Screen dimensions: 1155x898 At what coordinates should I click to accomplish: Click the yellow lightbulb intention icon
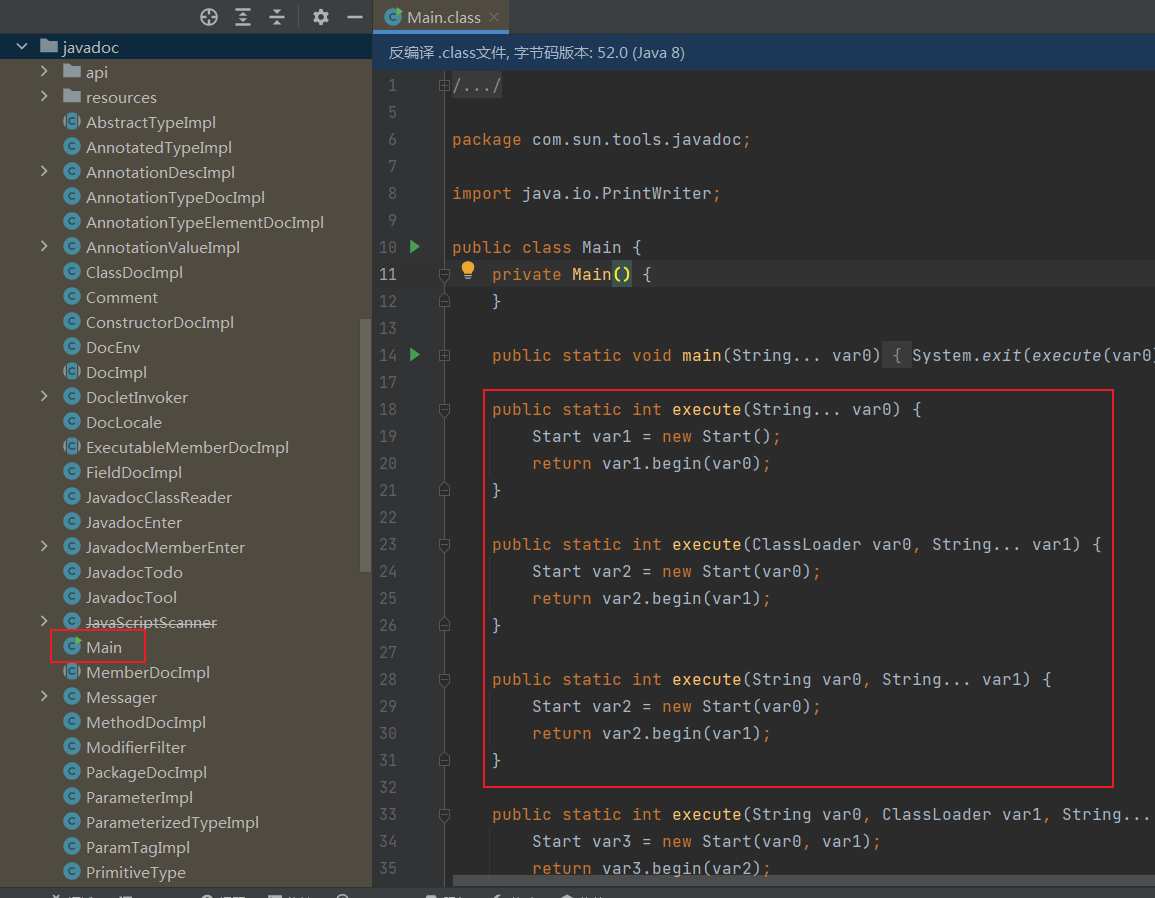click(x=467, y=271)
